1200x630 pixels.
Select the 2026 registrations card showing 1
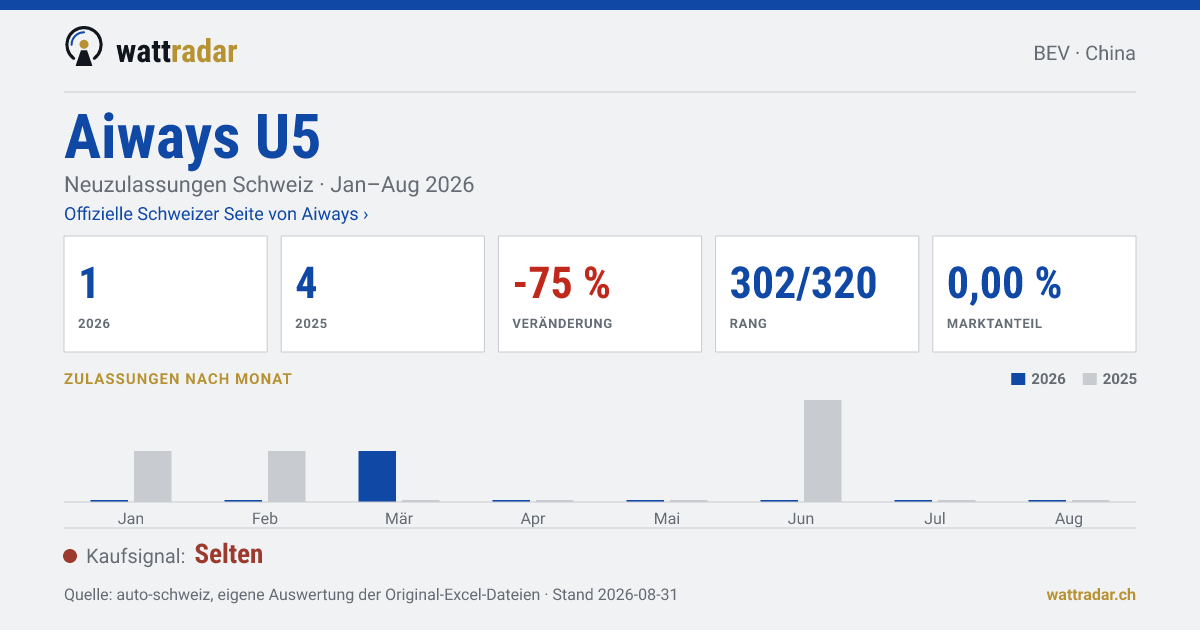tap(166, 294)
